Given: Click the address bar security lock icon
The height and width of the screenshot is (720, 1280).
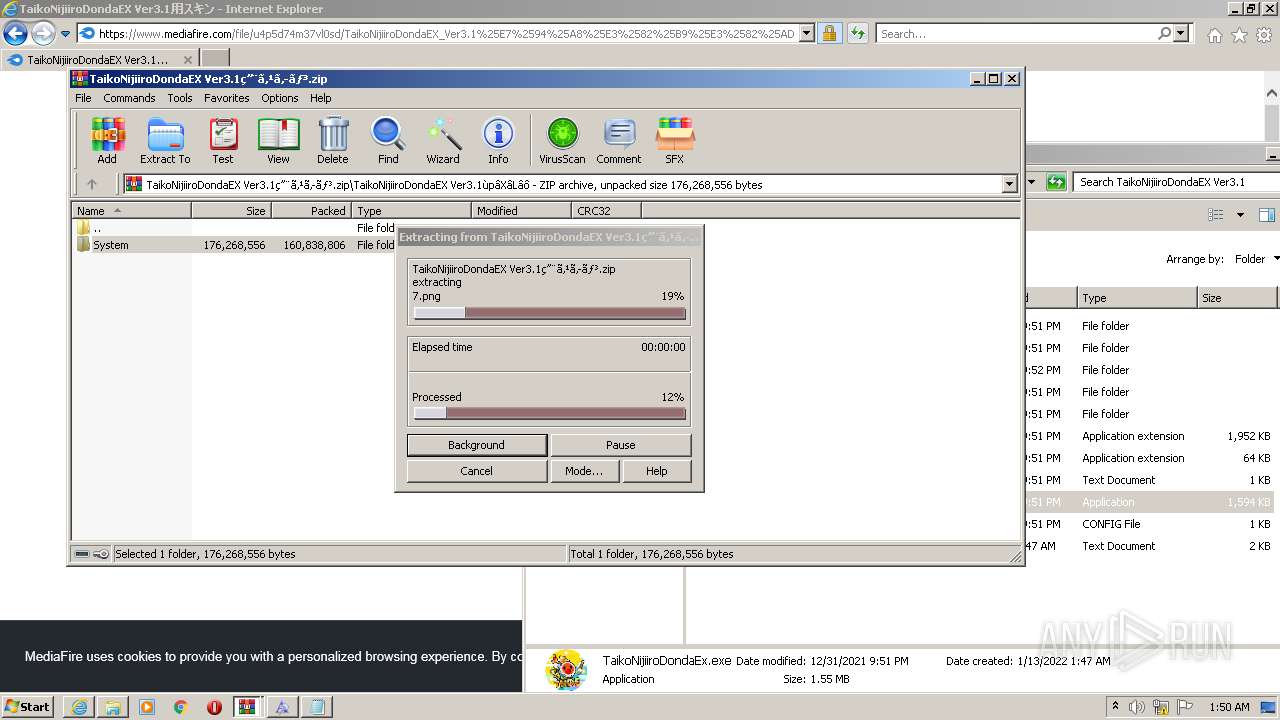Looking at the screenshot, I should coord(829,33).
